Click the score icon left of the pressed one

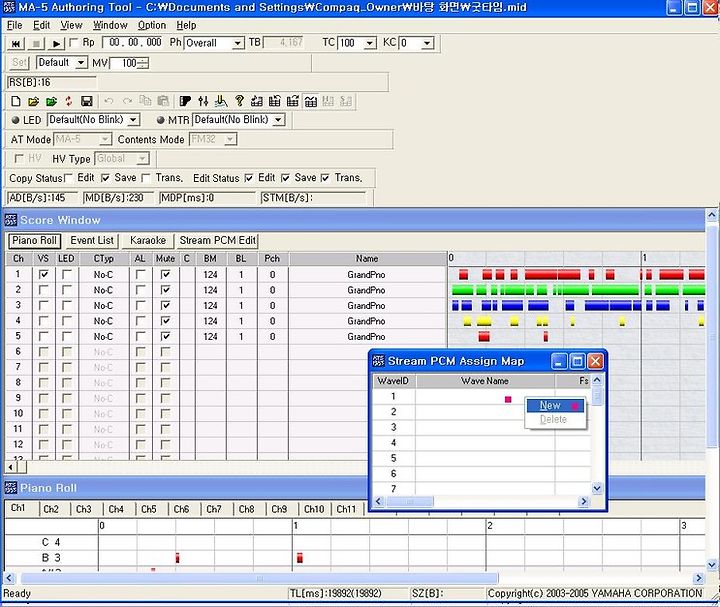(292, 101)
